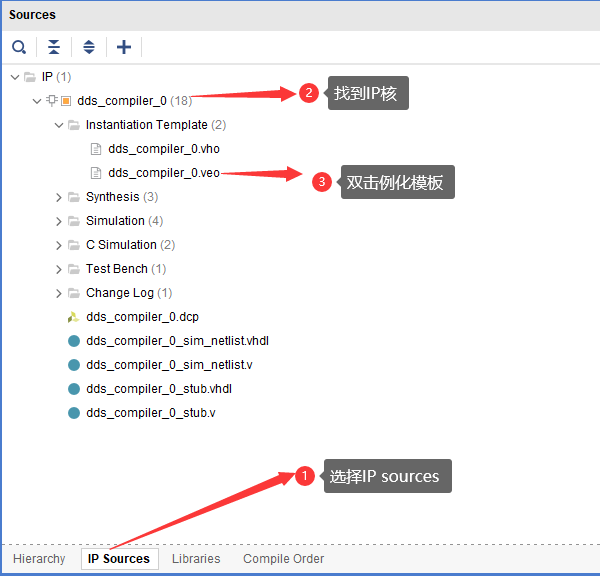Image resolution: width=600 pixels, height=578 pixels.
Task: Click the IP (1) root label
Action: (x=56, y=77)
